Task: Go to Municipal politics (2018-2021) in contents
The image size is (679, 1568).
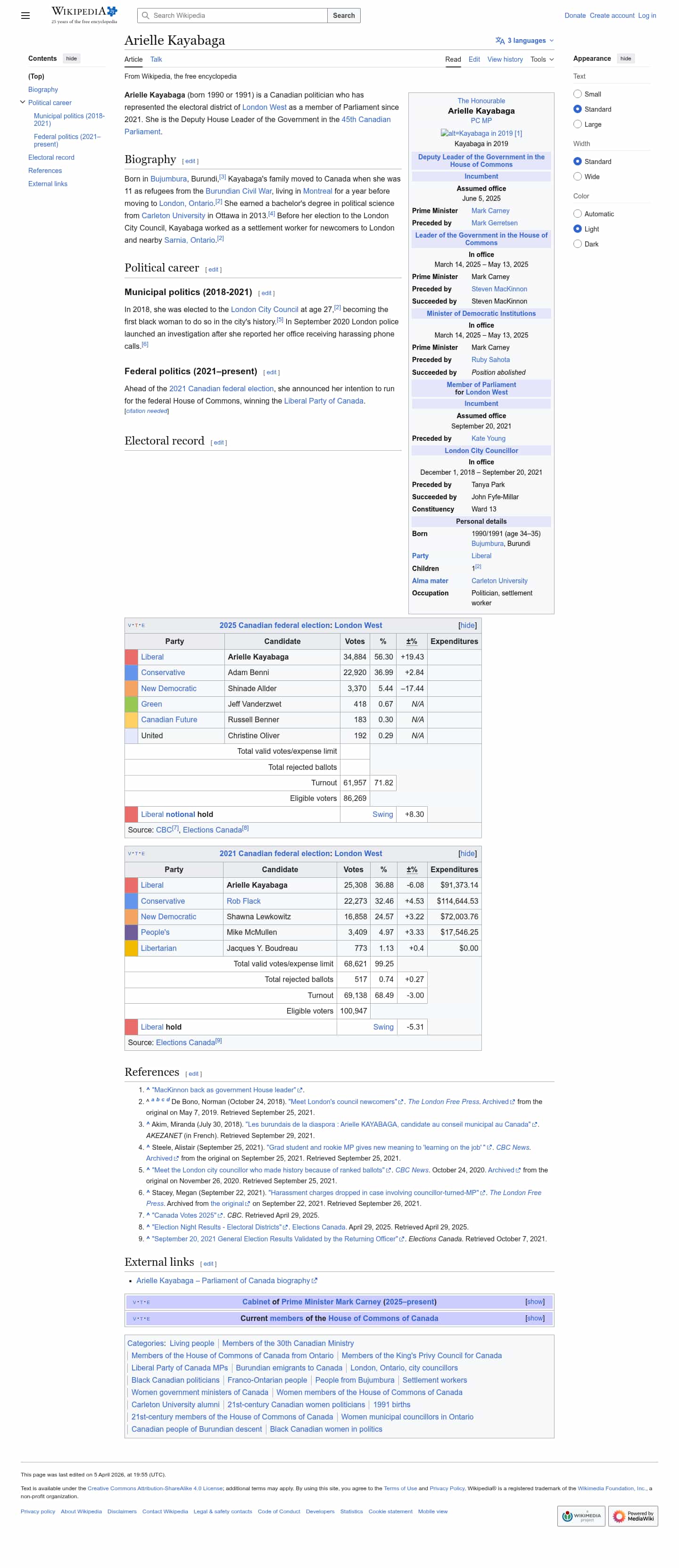Action: 69,120
